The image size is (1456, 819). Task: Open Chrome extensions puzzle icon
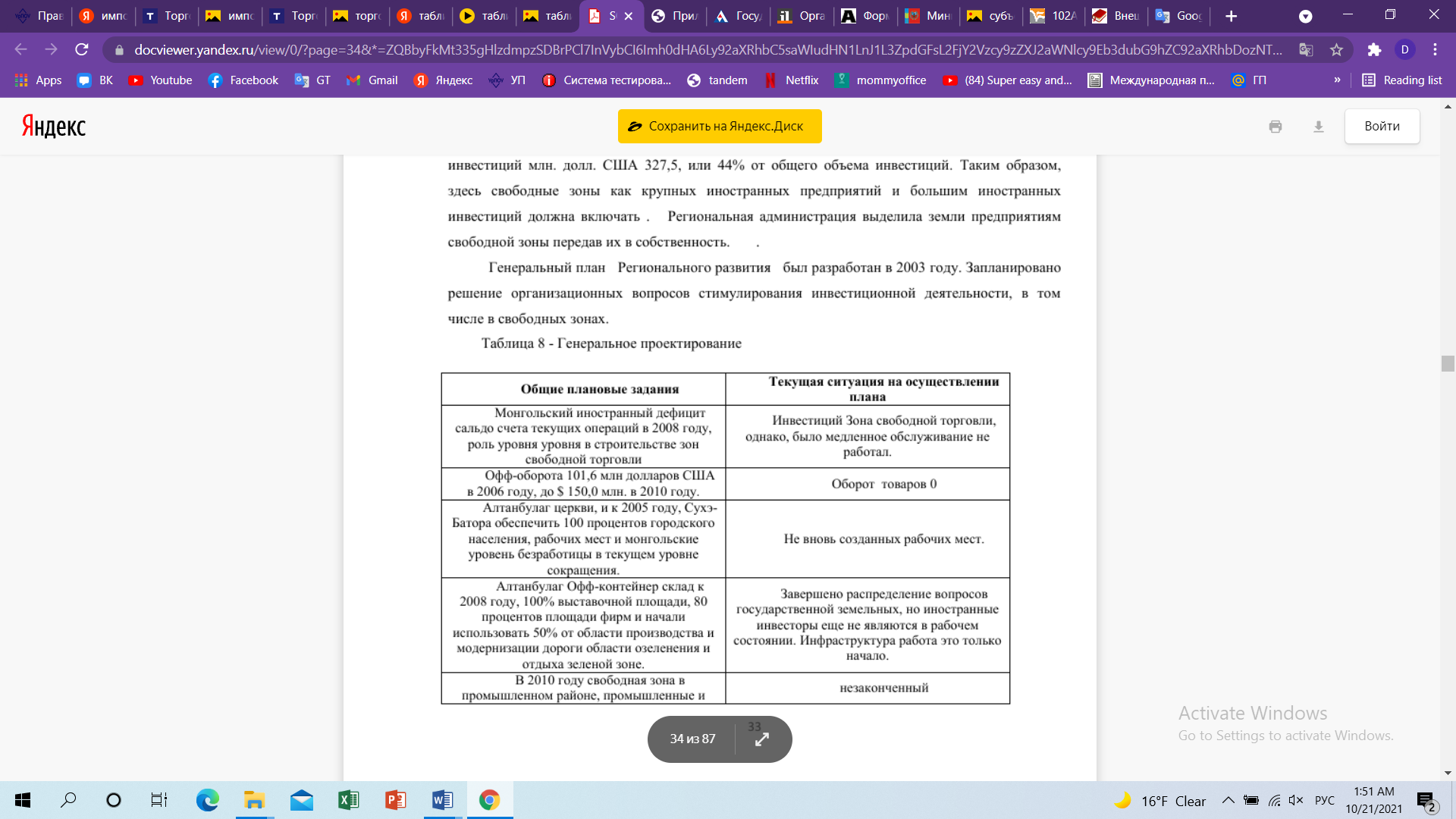click(1374, 50)
